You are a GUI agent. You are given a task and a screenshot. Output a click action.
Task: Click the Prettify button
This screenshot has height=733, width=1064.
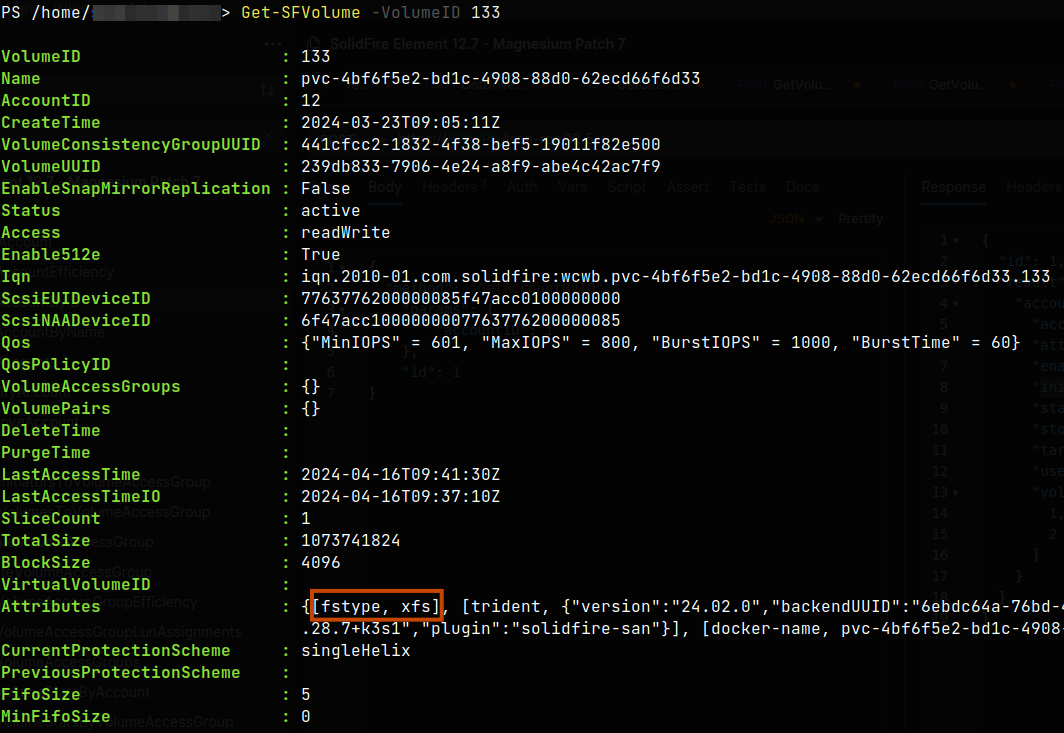click(860, 219)
